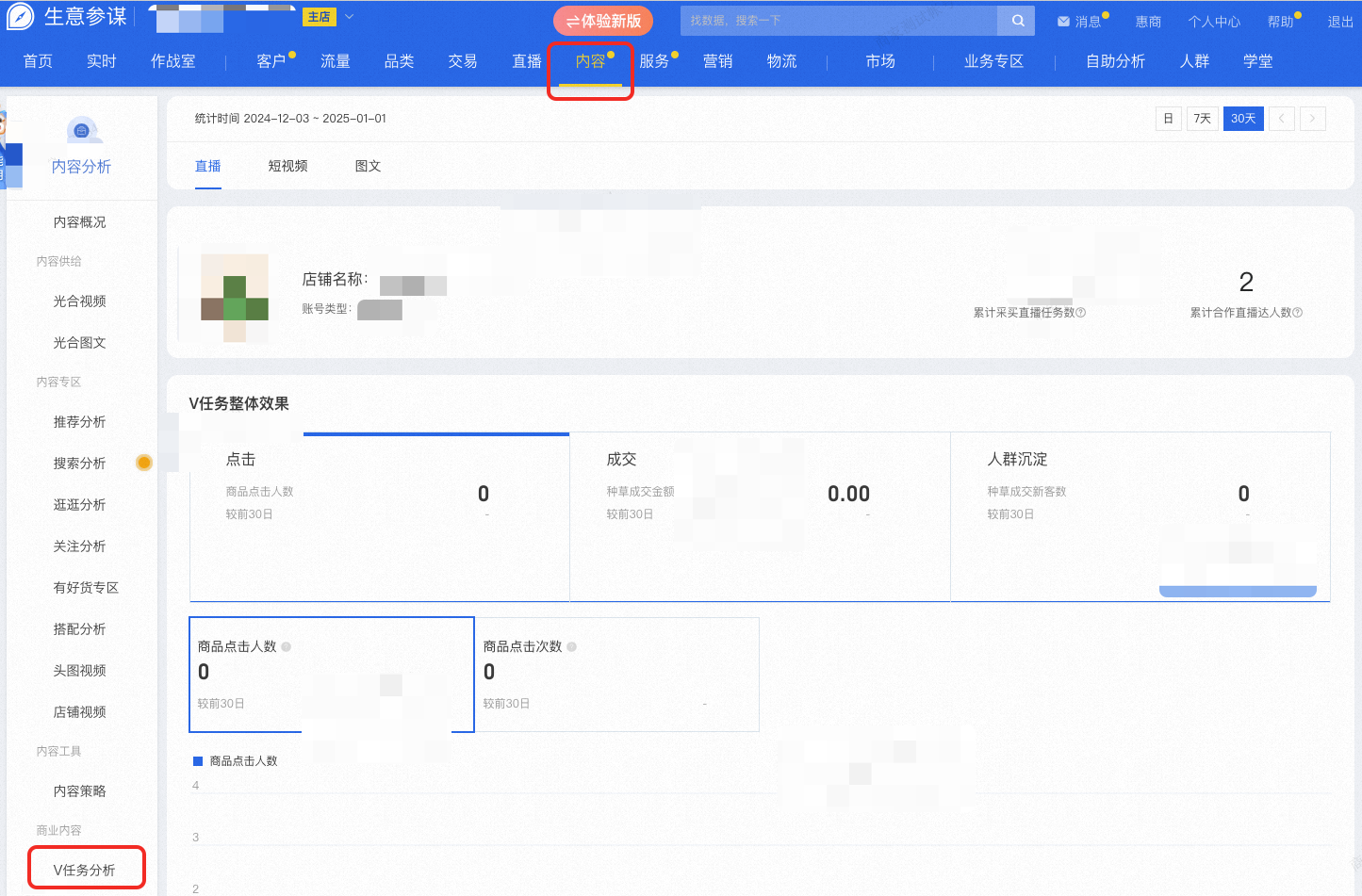The height and width of the screenshot is (896, 1362).
Task: Go to the 首页 nav item
Action: (x=38, y=61)
